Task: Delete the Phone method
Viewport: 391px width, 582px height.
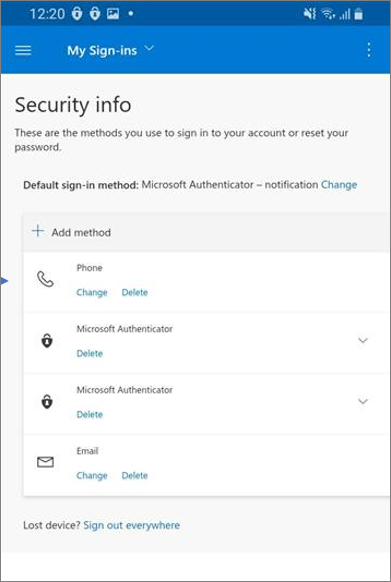Action: coord(135,292)
